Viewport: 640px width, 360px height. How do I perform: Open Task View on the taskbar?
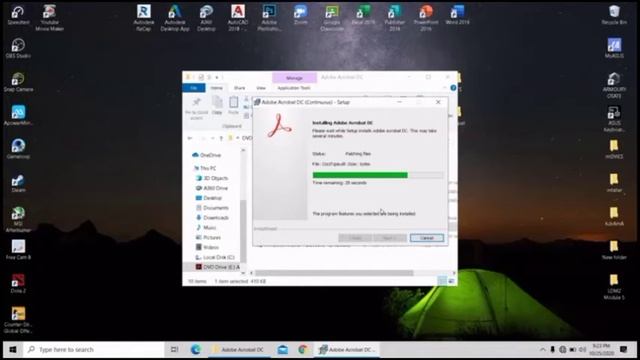[x=175, y=350]
